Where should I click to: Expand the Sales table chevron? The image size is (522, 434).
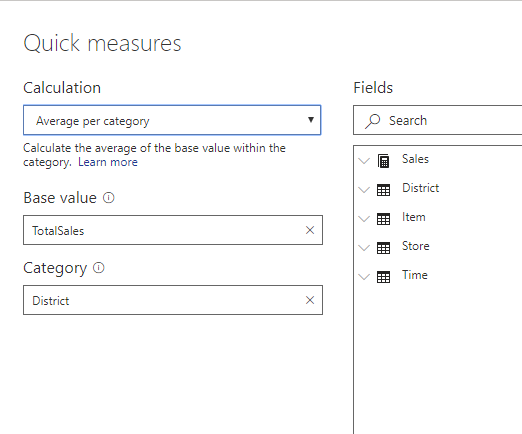tap(364, 161)
